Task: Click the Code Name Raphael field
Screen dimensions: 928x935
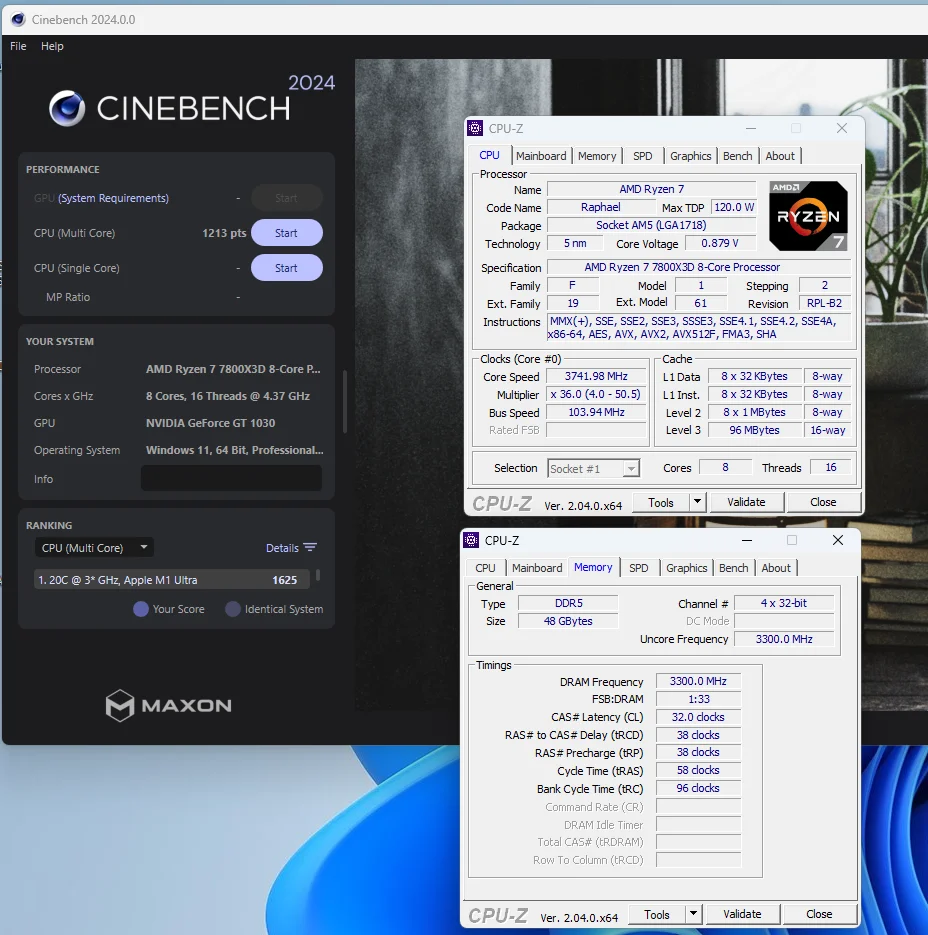Action: (x=601, y=207)
